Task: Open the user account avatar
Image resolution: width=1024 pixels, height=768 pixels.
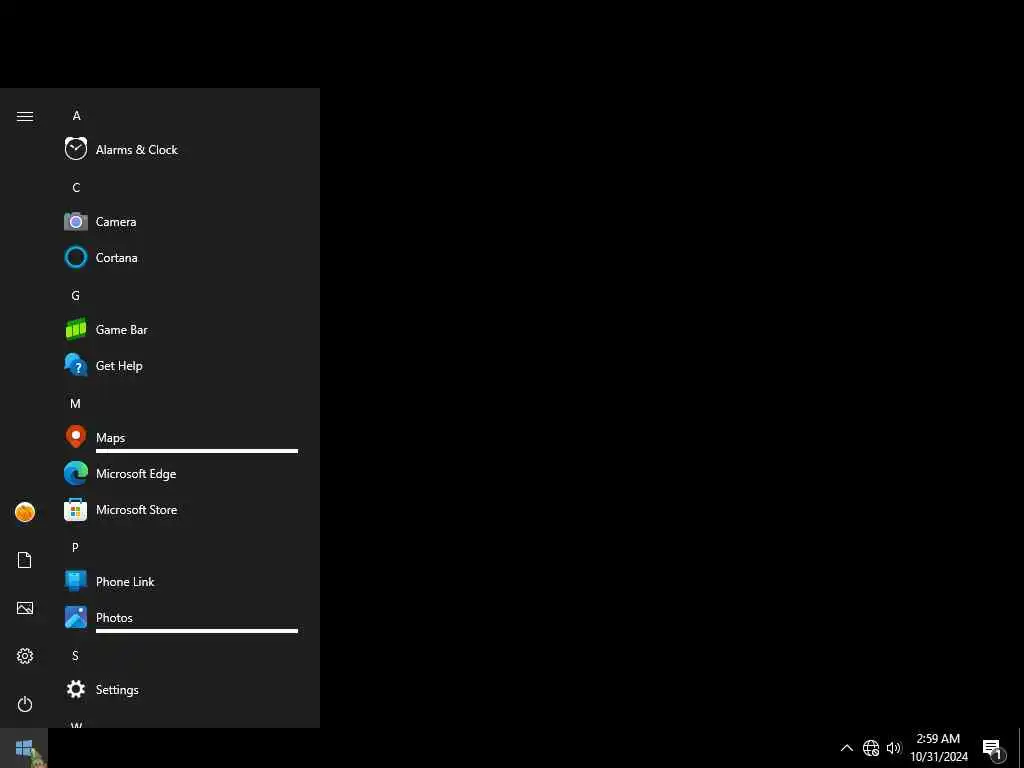Action: coord(25,512)
